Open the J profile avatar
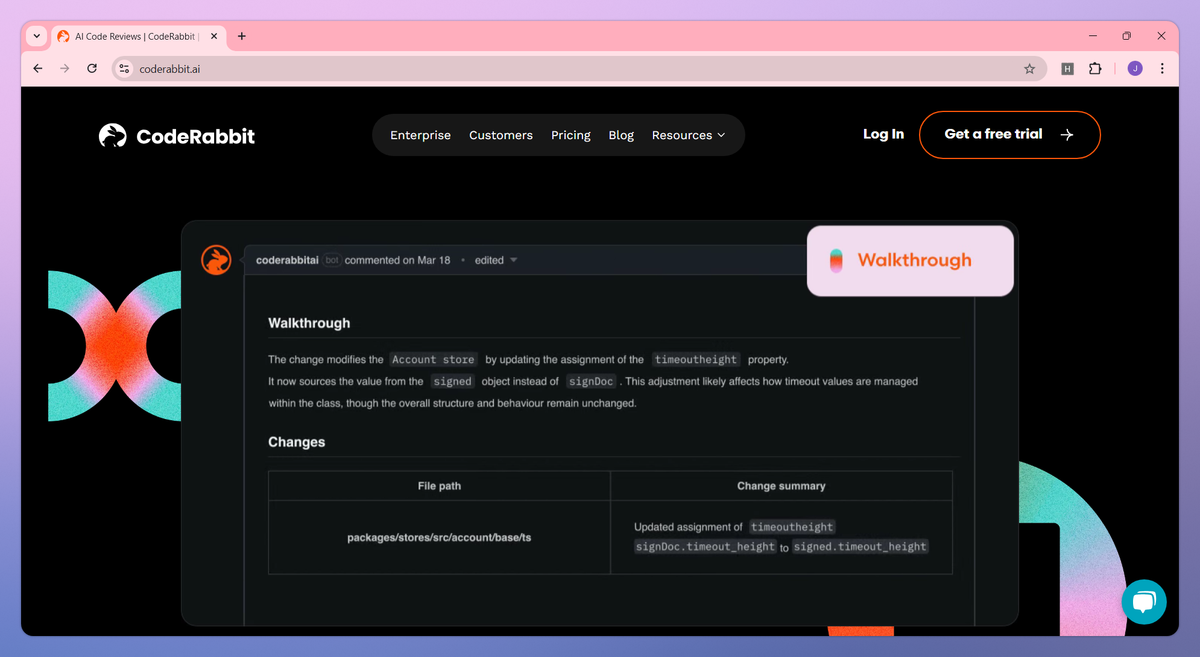The image size is (1200, 657). point(1134,69)
